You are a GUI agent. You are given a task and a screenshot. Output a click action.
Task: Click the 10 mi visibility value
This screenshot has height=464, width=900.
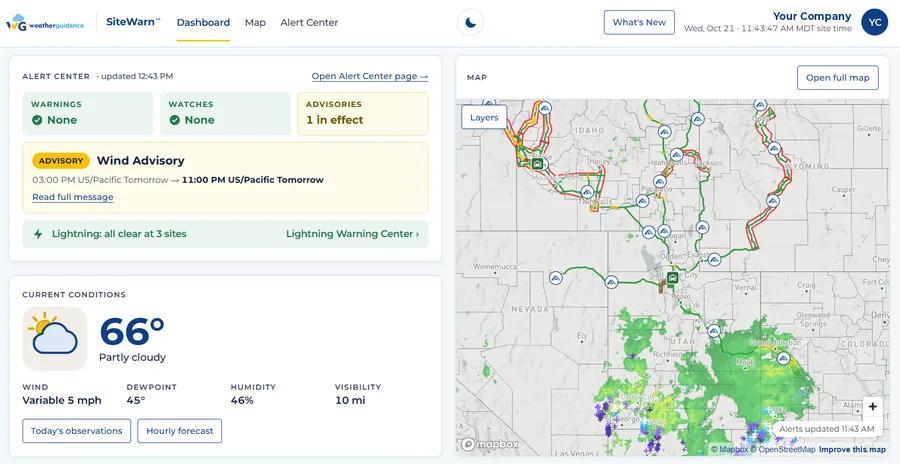(350, 400)
